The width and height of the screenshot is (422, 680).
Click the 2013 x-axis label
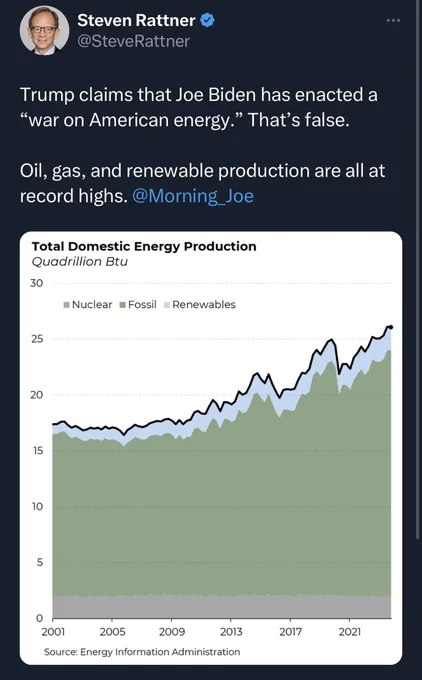pos(231,631)
